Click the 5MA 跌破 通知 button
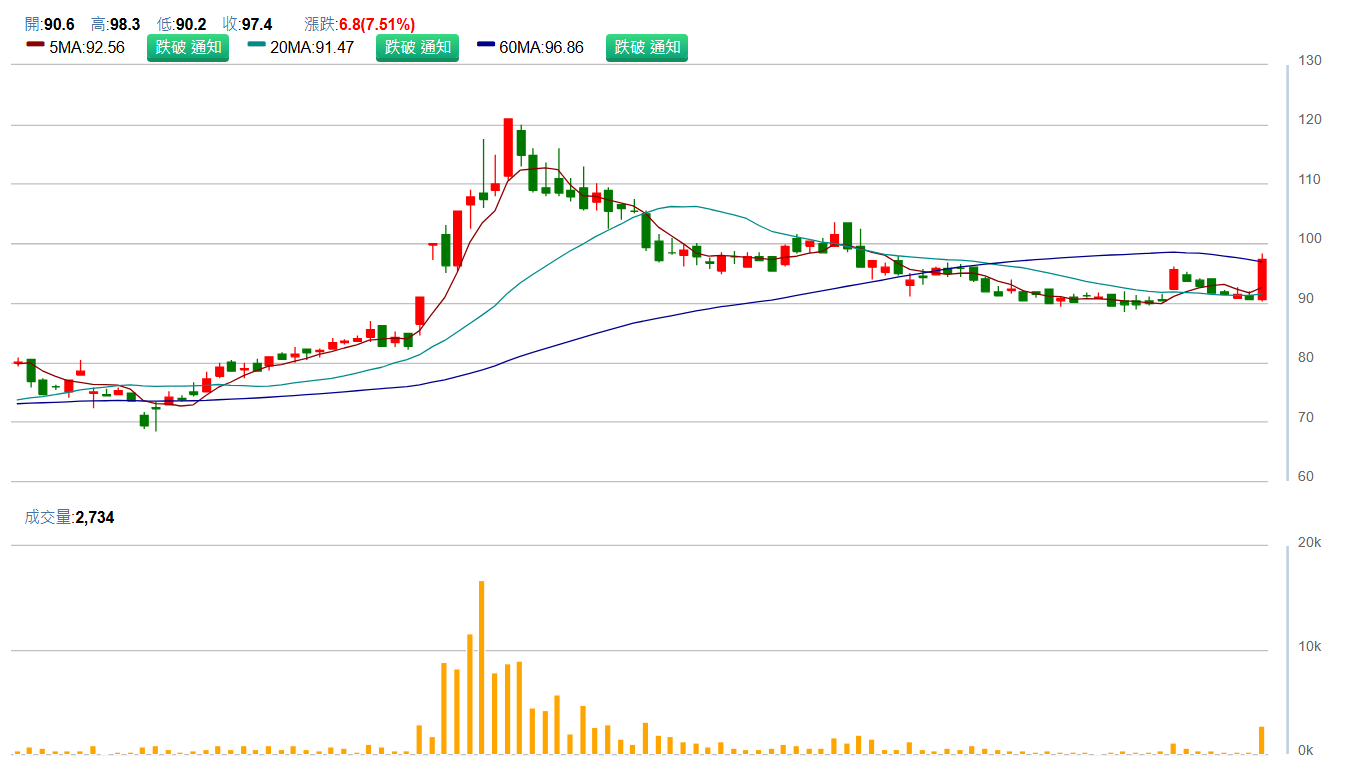 (187, 47)
